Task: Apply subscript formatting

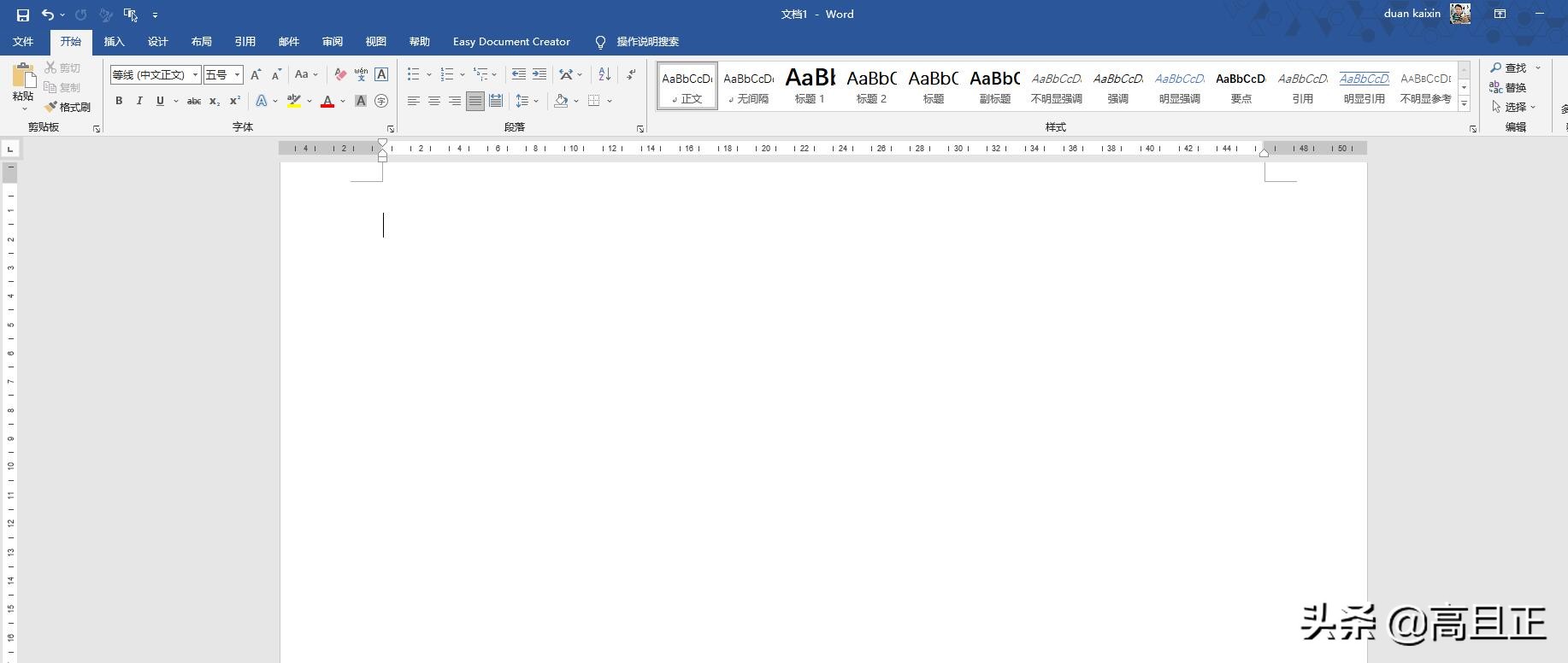Action: tap(215, 101)
